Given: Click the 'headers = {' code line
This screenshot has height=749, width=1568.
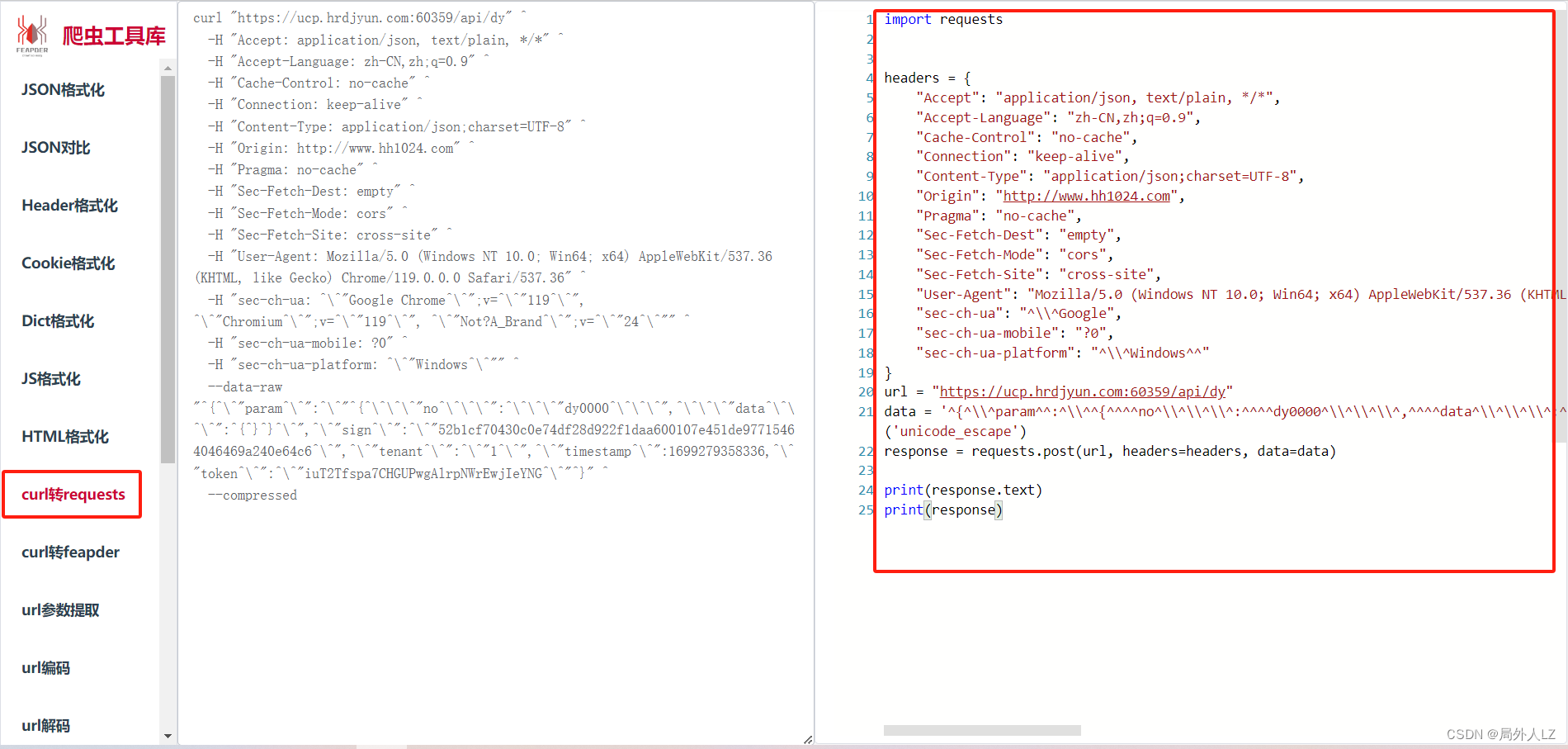Looking at the screenshot, I should 928,78.
